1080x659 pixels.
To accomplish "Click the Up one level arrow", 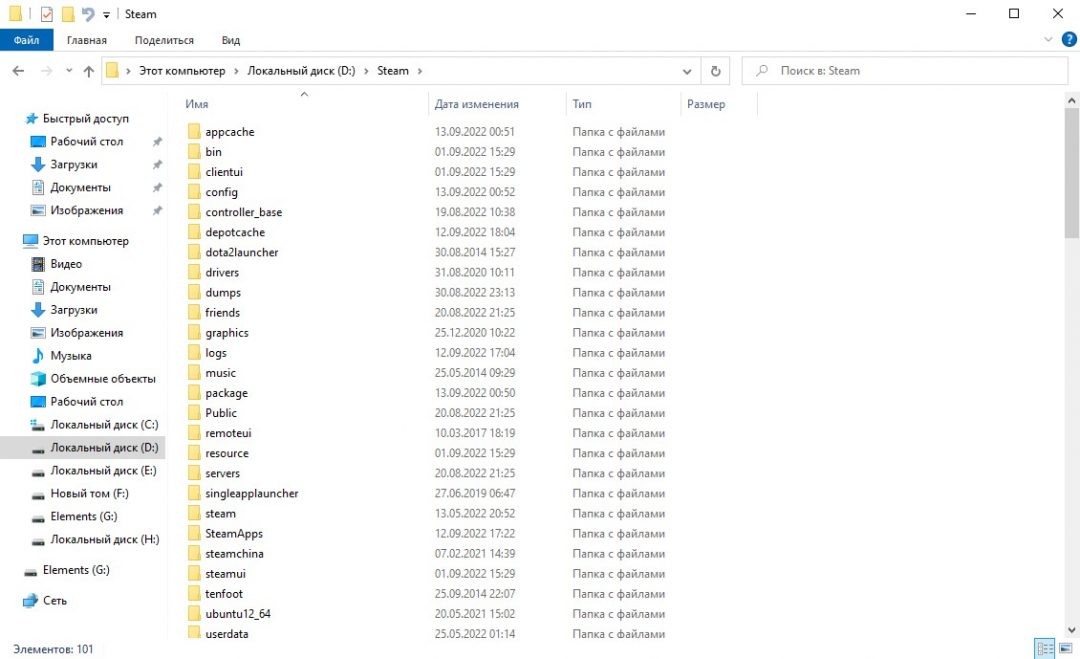I will tap(89, 71).
